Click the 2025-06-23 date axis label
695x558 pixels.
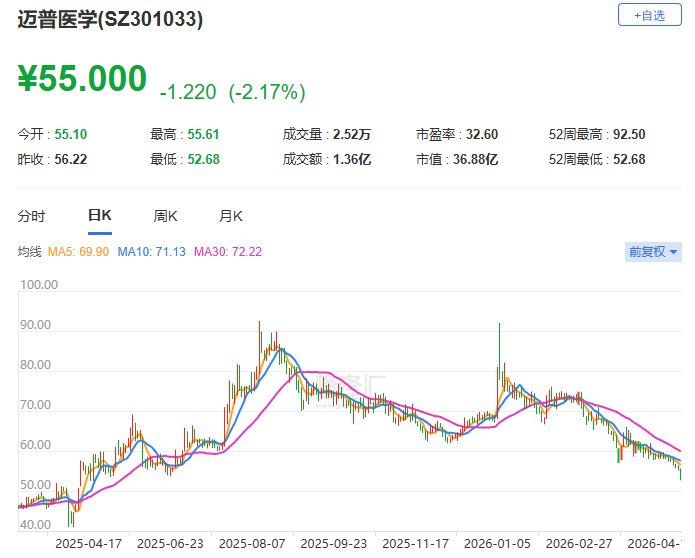(170, 543)
